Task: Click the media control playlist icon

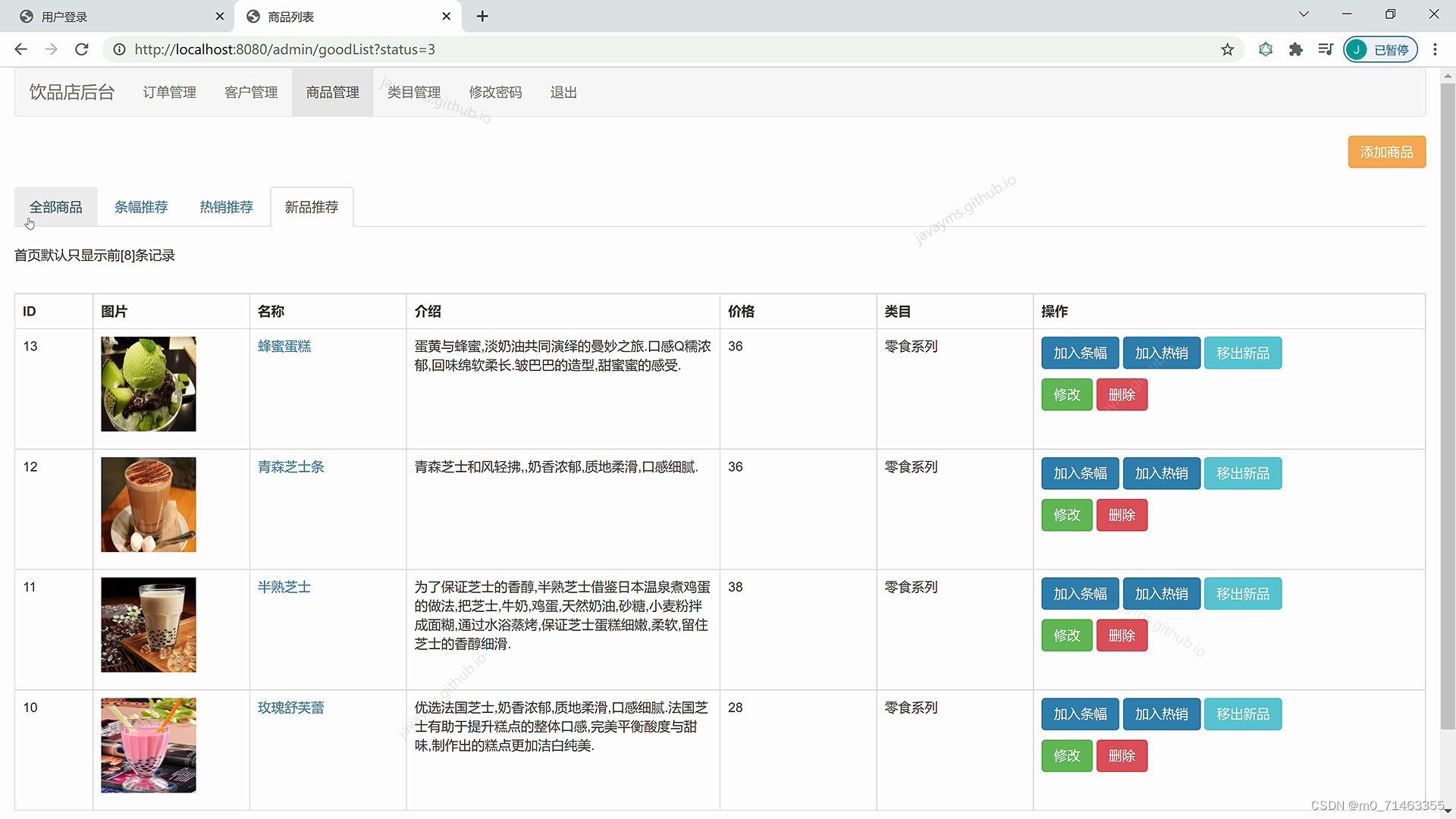Action: pyautogui.click(x=1325, y=49)
